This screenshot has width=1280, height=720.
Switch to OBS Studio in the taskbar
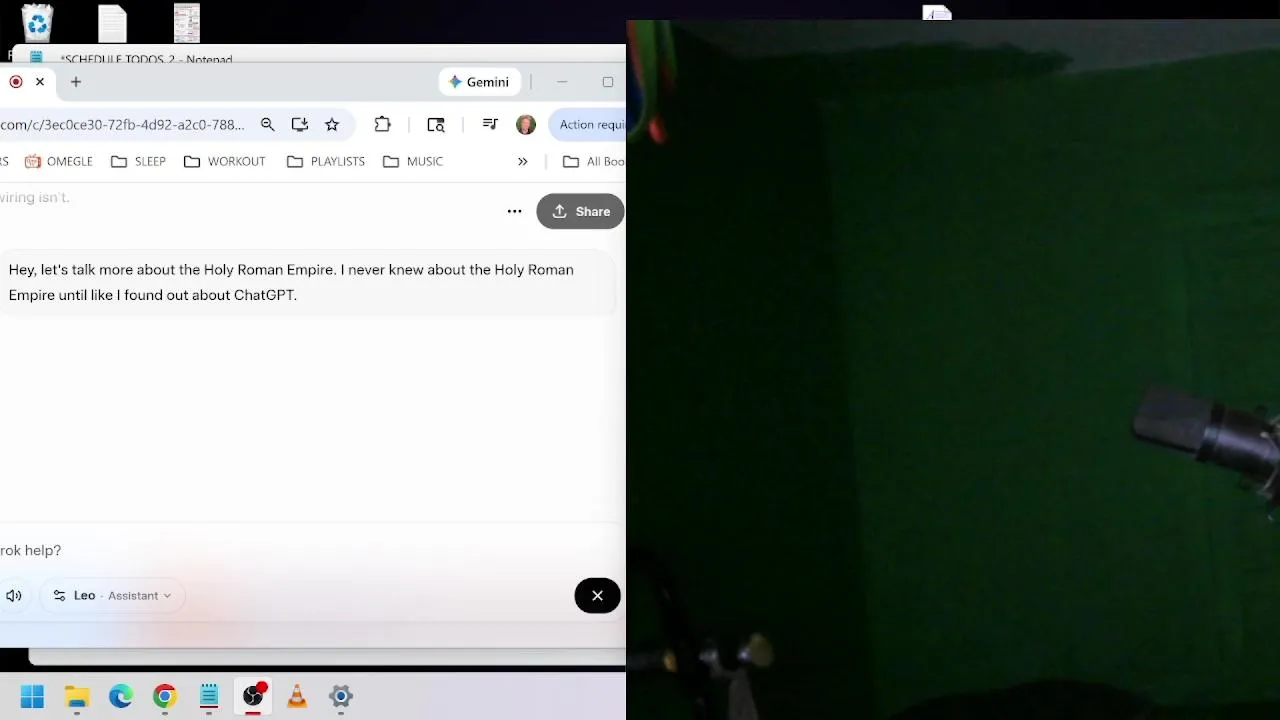click(253, 697)
